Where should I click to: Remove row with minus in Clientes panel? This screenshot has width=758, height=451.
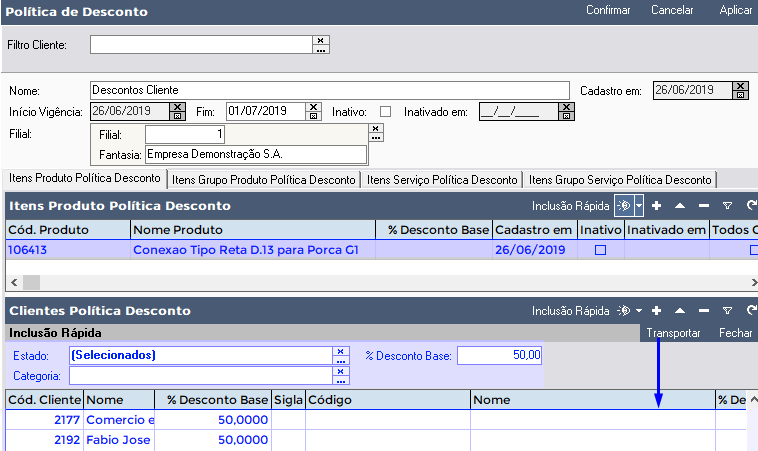[x=704, y=311]
